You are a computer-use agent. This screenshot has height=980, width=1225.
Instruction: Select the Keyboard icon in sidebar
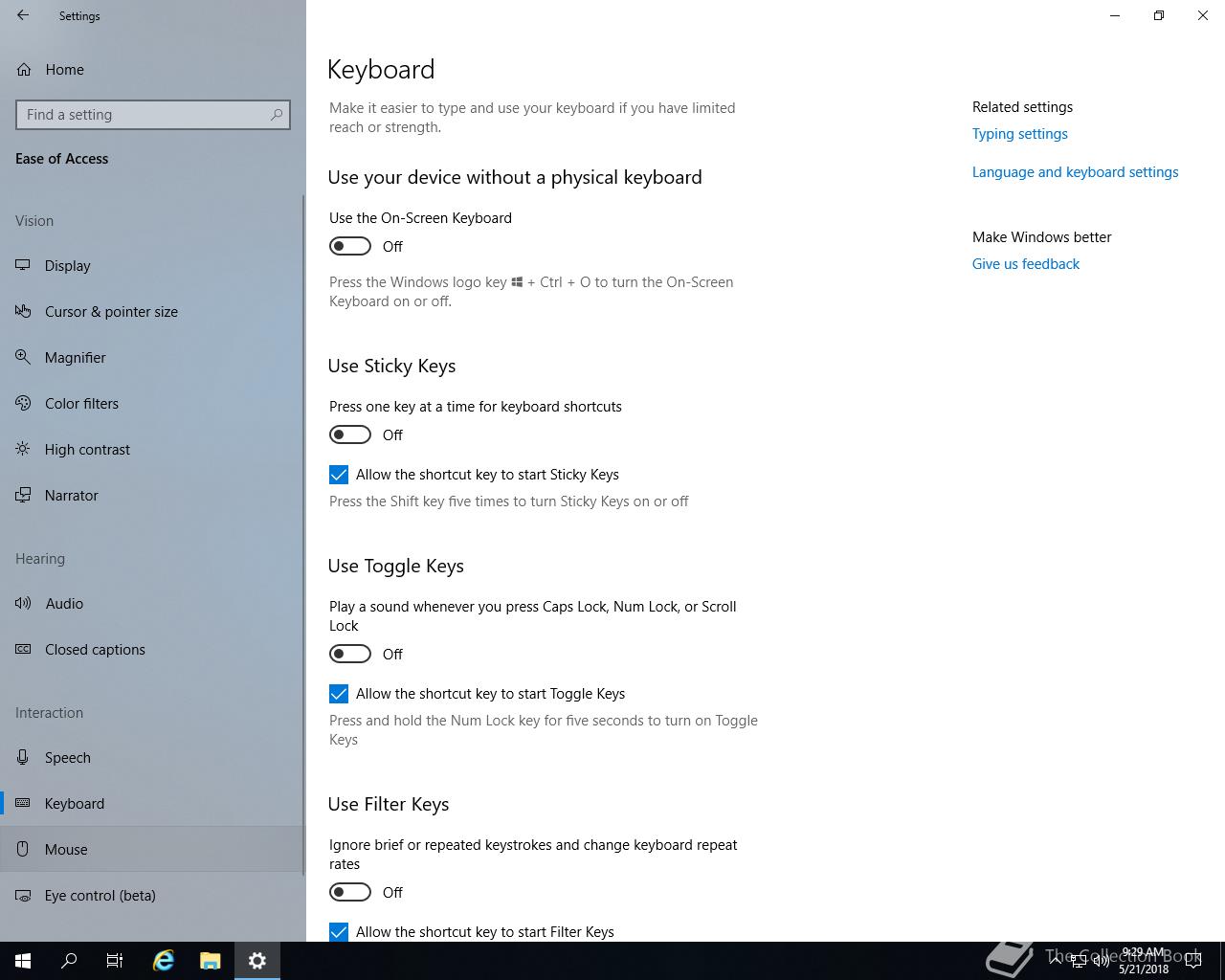[23, 803]
